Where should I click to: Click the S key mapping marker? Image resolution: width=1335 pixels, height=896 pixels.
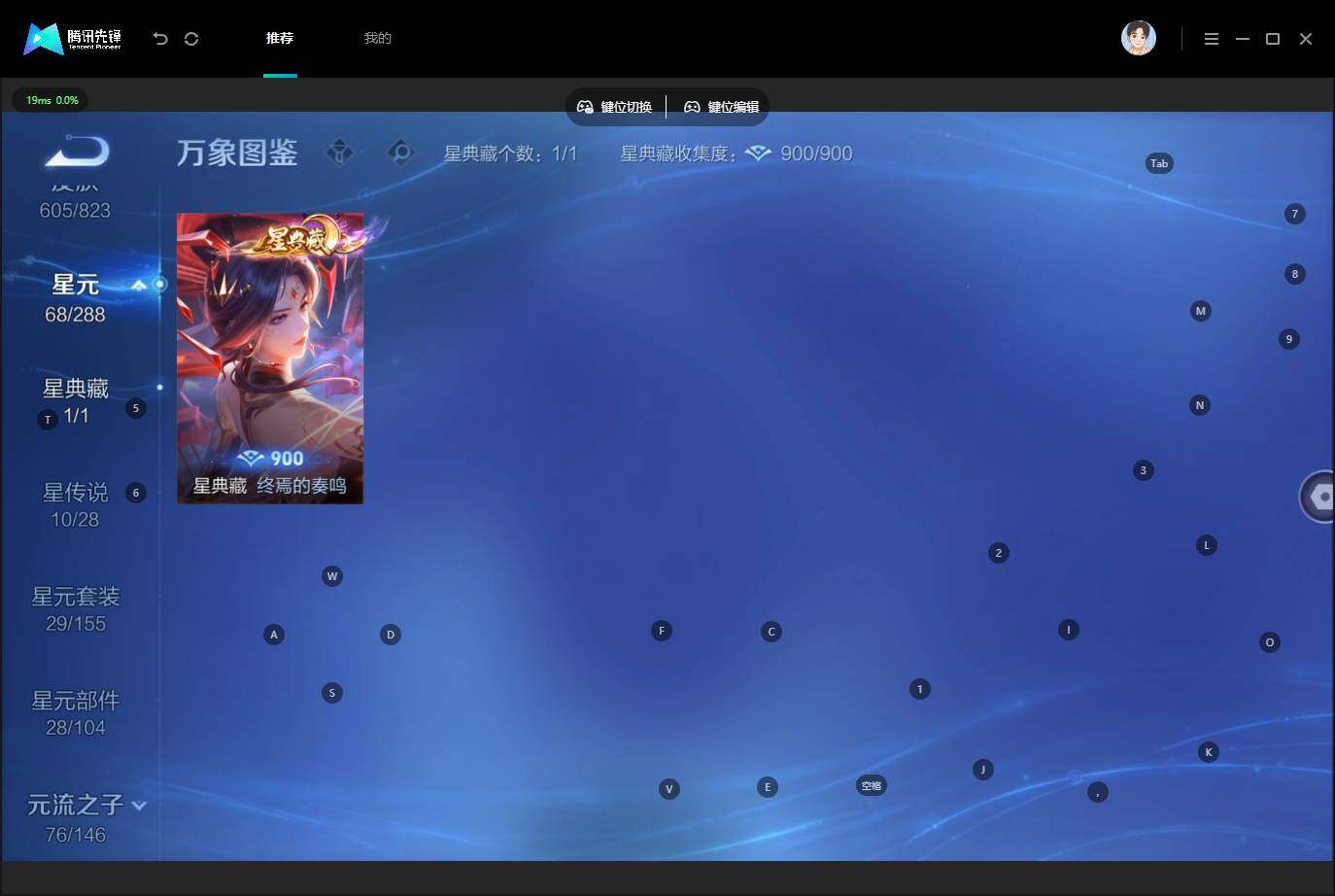(332, 693)
